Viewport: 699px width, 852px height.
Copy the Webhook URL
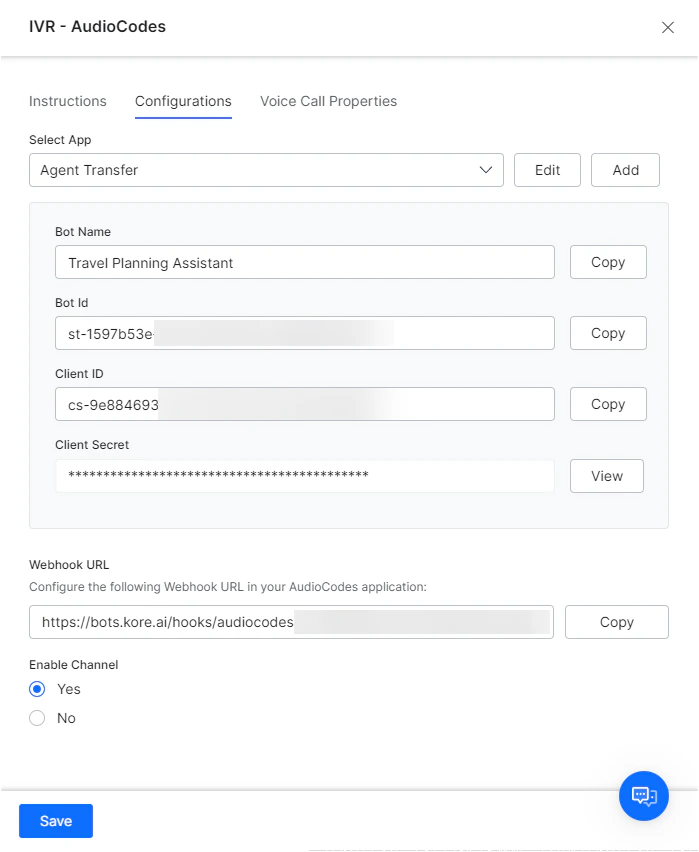point(616,622)
